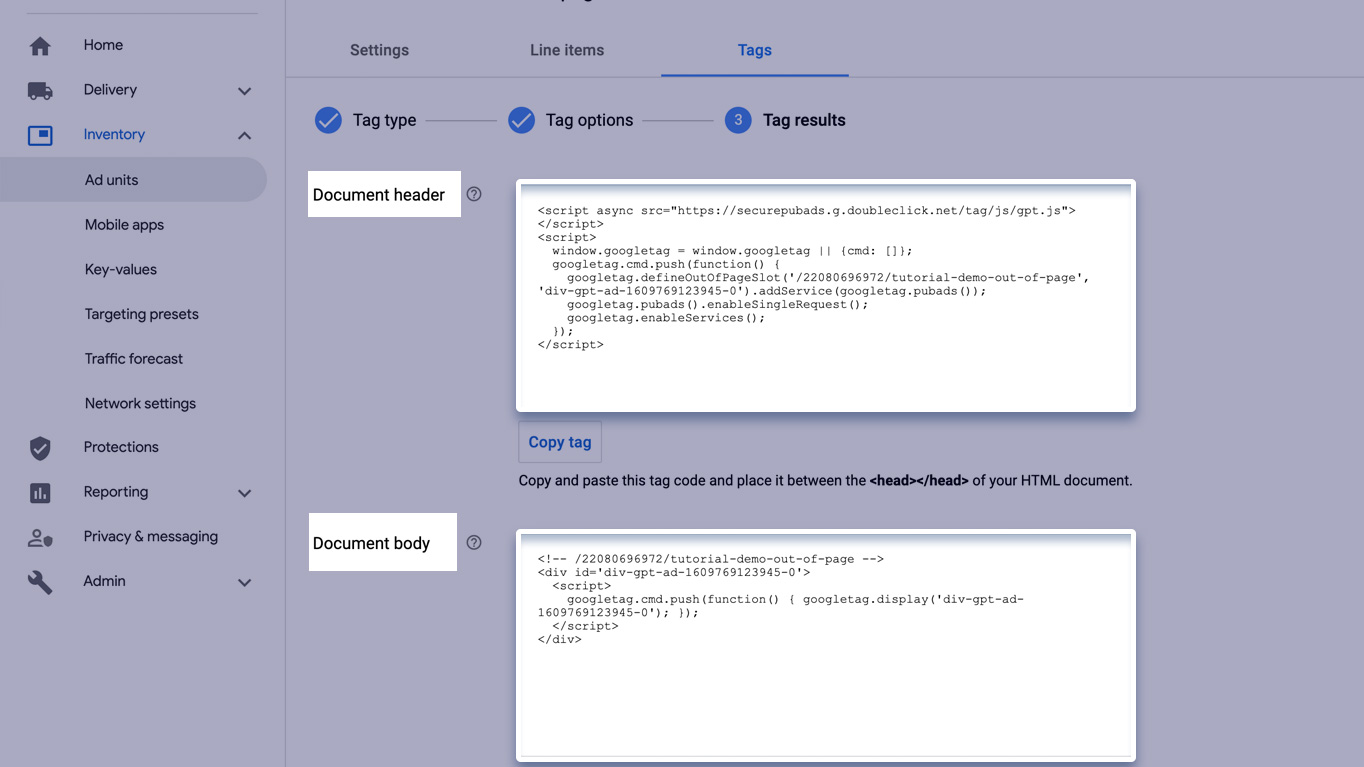
Task: Click the enableSingleRequest code line
Action: tap(717, 304)
